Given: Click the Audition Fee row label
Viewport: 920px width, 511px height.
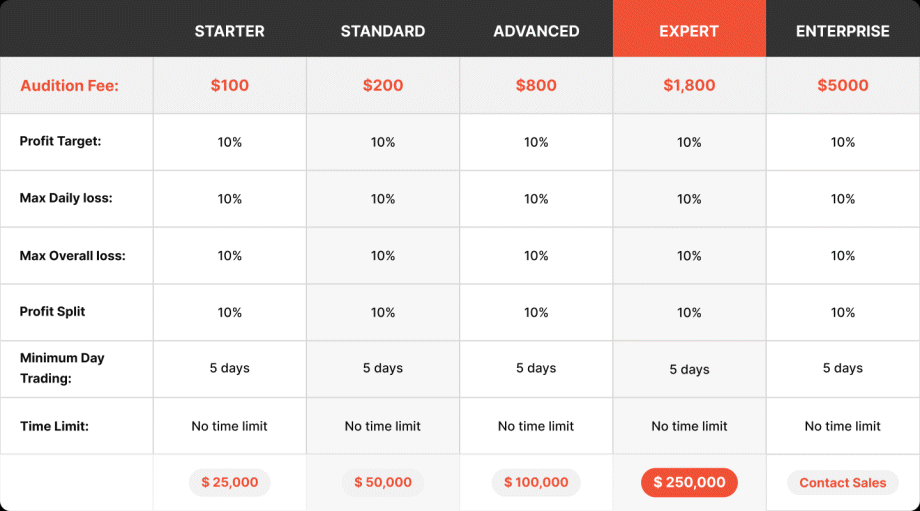Looking at the screenshot, I should [69, 86].
